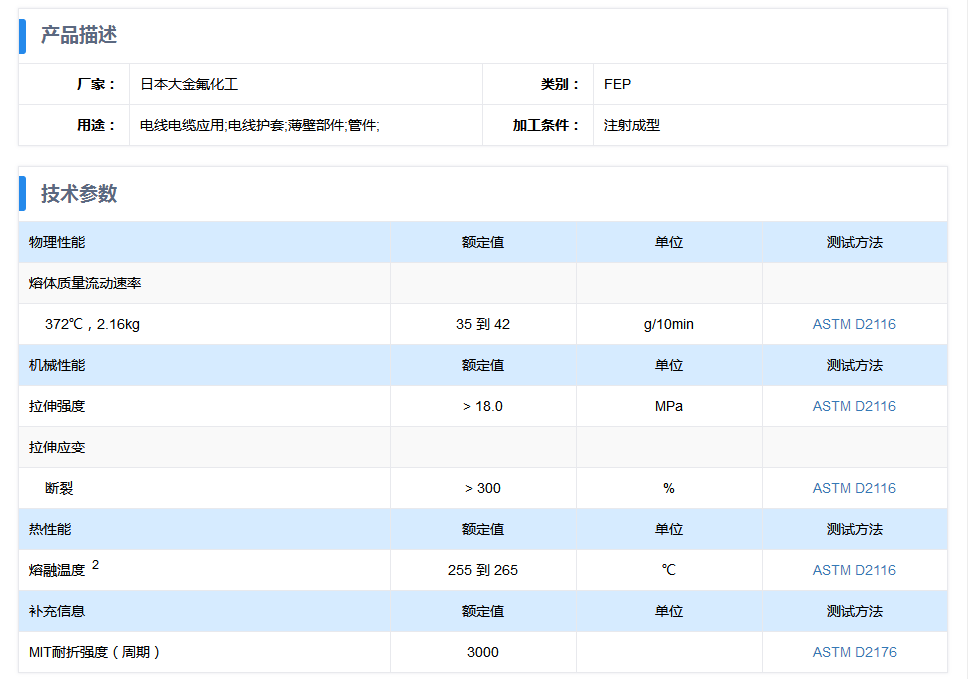Viewport: 969px width, 679px height.
Task: Click the 热性能 table header
Action: coord(50,529)
